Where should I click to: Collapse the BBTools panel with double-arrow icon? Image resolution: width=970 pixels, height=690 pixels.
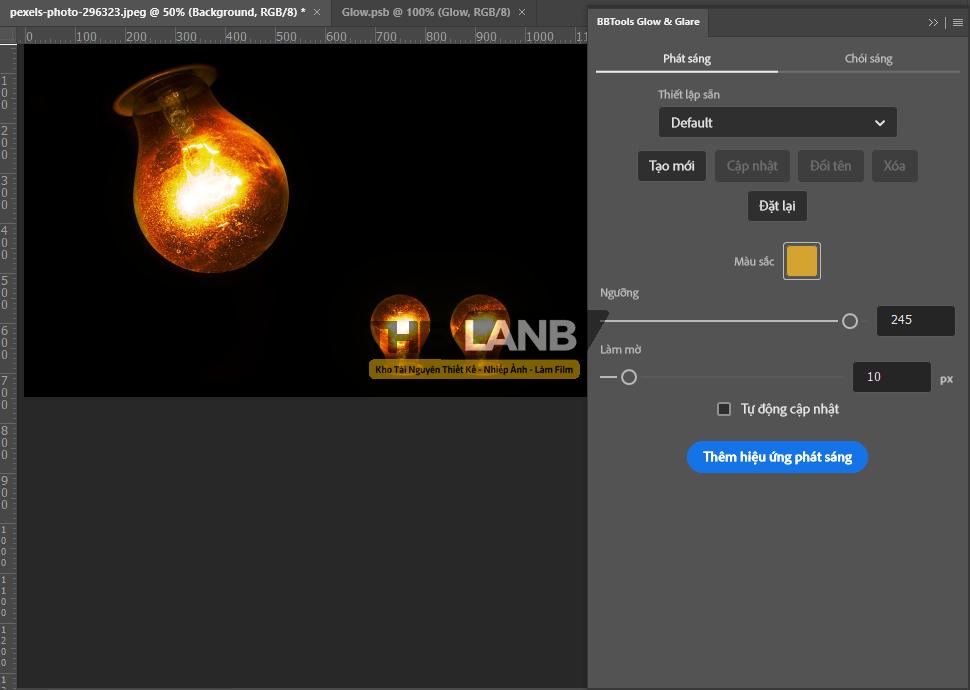933,22
